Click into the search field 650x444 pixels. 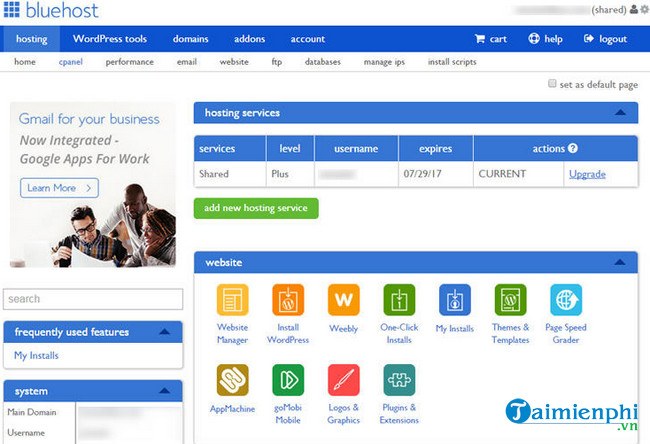pos(93,299)
